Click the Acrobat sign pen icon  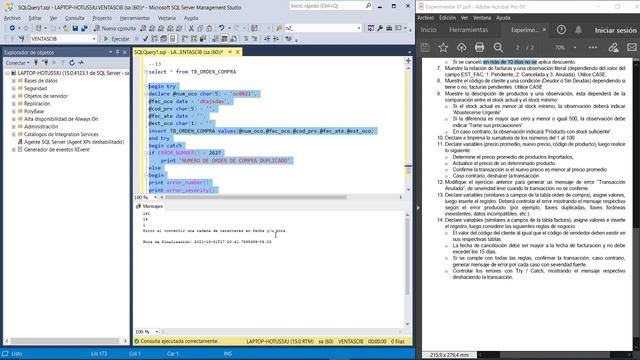(x=613, y=47)
